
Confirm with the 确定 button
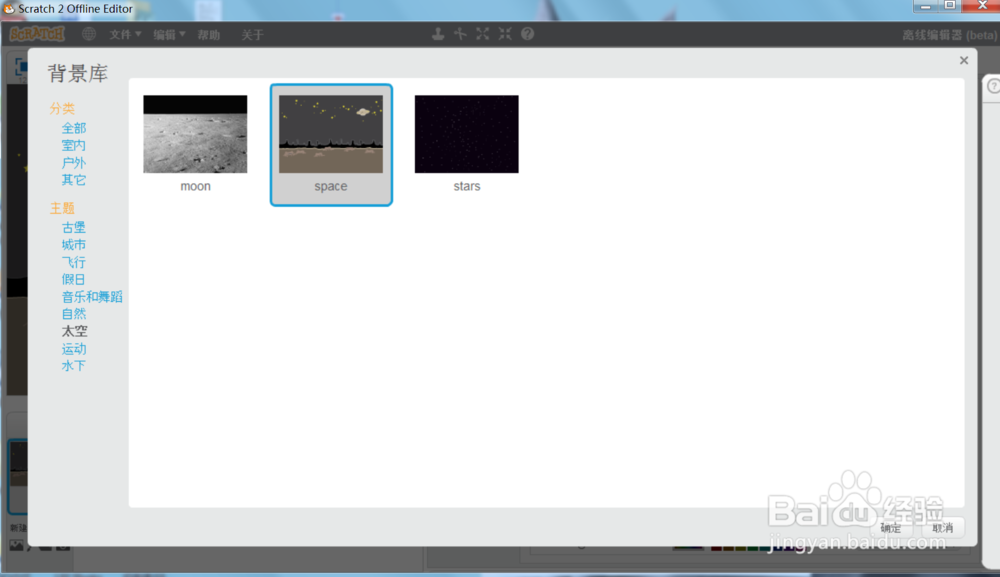[890, 527]
